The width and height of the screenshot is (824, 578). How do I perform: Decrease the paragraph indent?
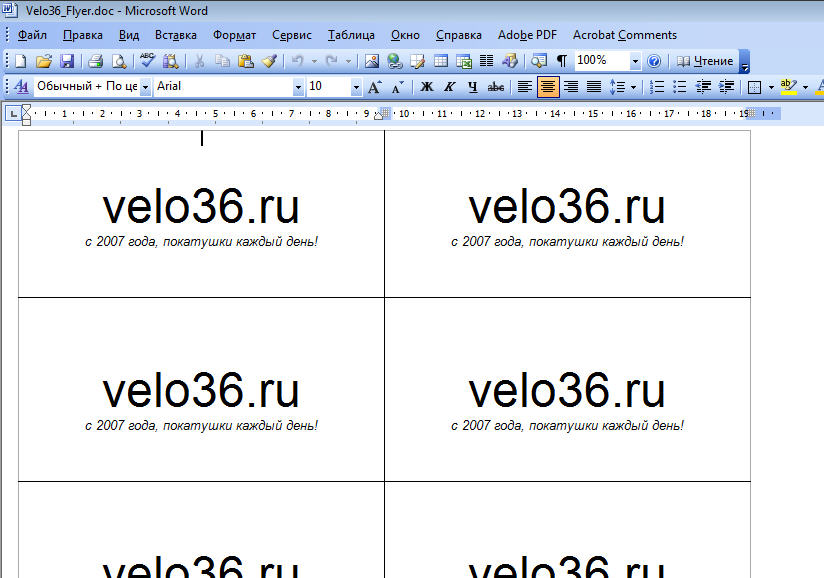(703, 86)
